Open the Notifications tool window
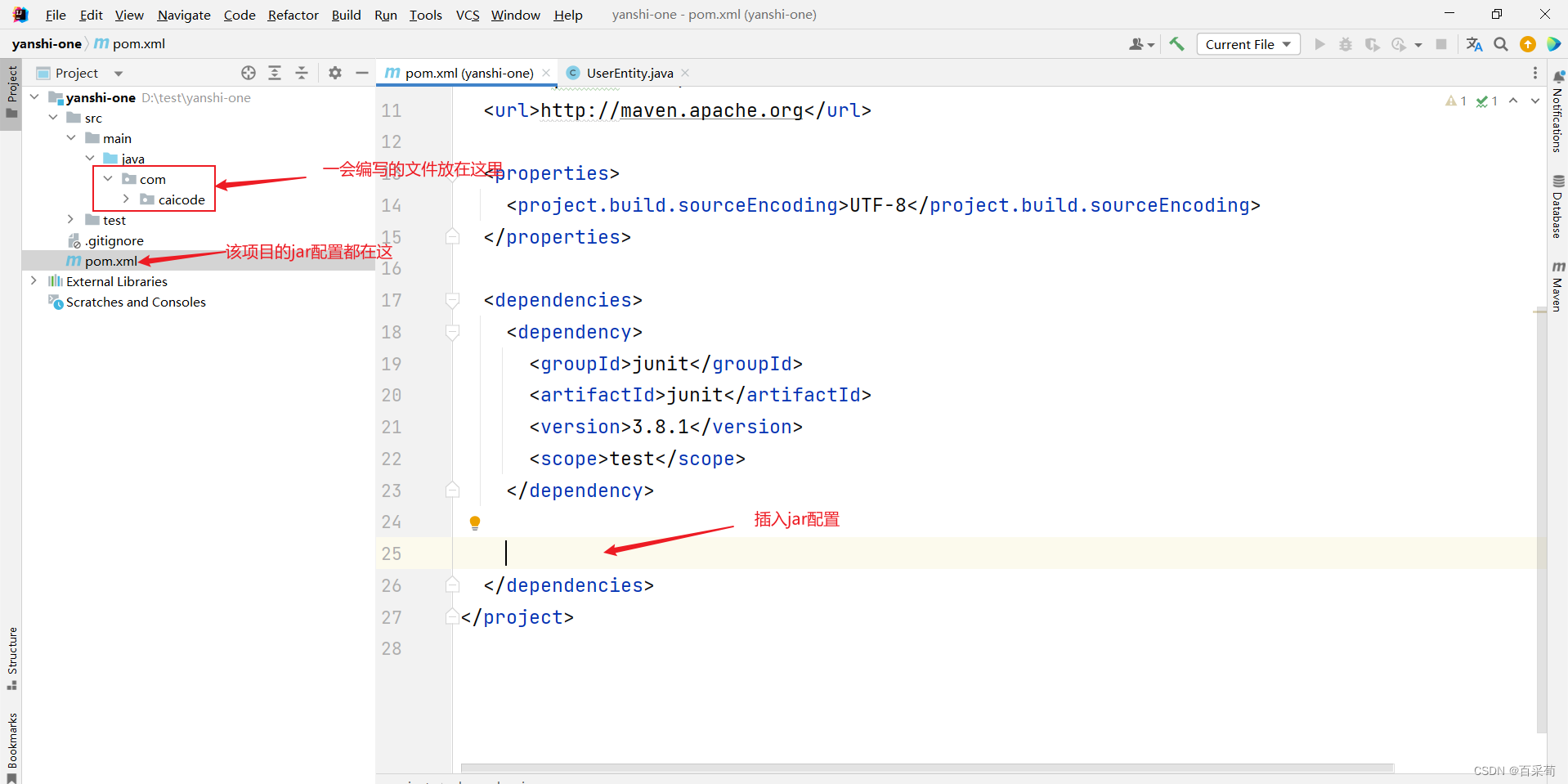 coord(1557,111)
